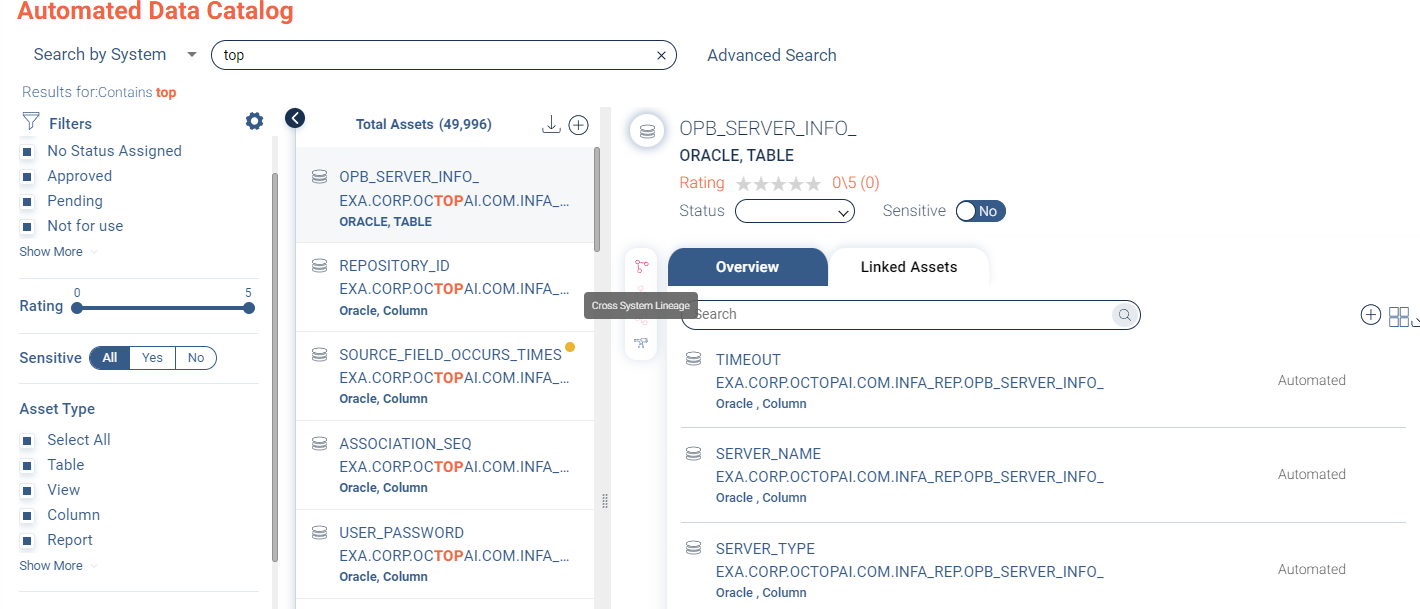This screenshot has height=609, width=1420.
Task: Toggle the Sensitive switch for OPB_SERVER_INFO_
Action: point(980,211)
